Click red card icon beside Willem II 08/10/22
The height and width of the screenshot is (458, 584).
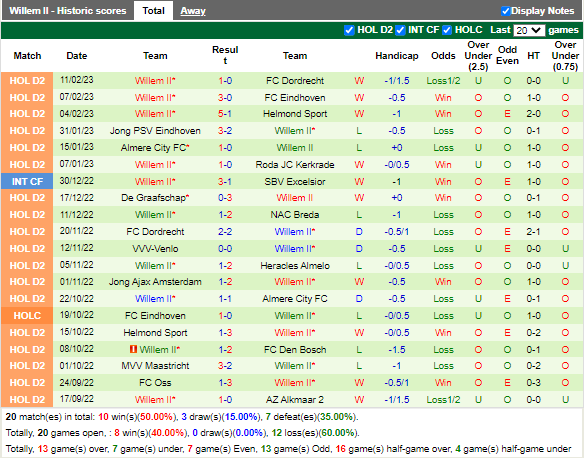point(133,349)
